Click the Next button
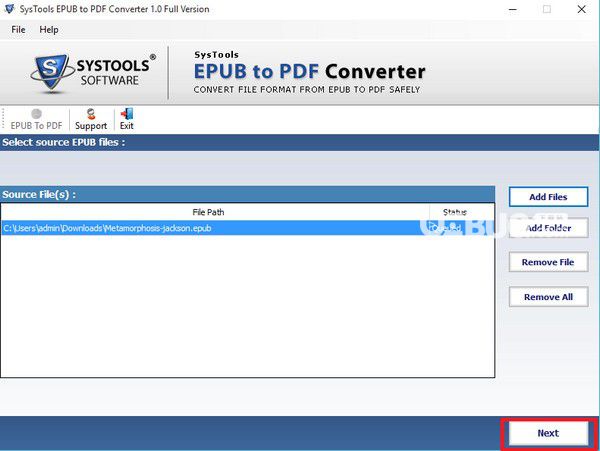 click(x=548, y=433)
